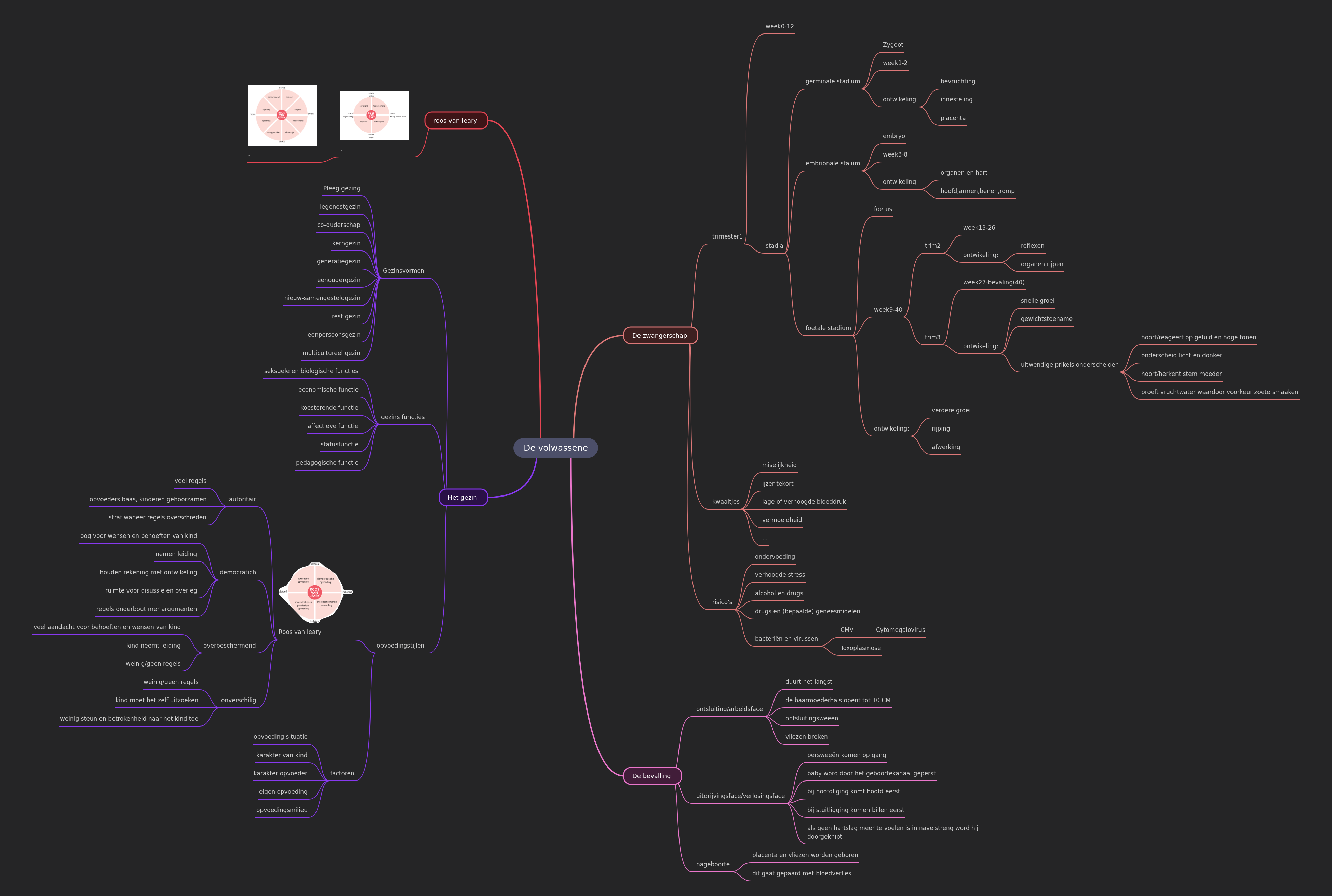Click the text Zygoot
This screenshot has height=896, width=1332.
coord(892,44)
